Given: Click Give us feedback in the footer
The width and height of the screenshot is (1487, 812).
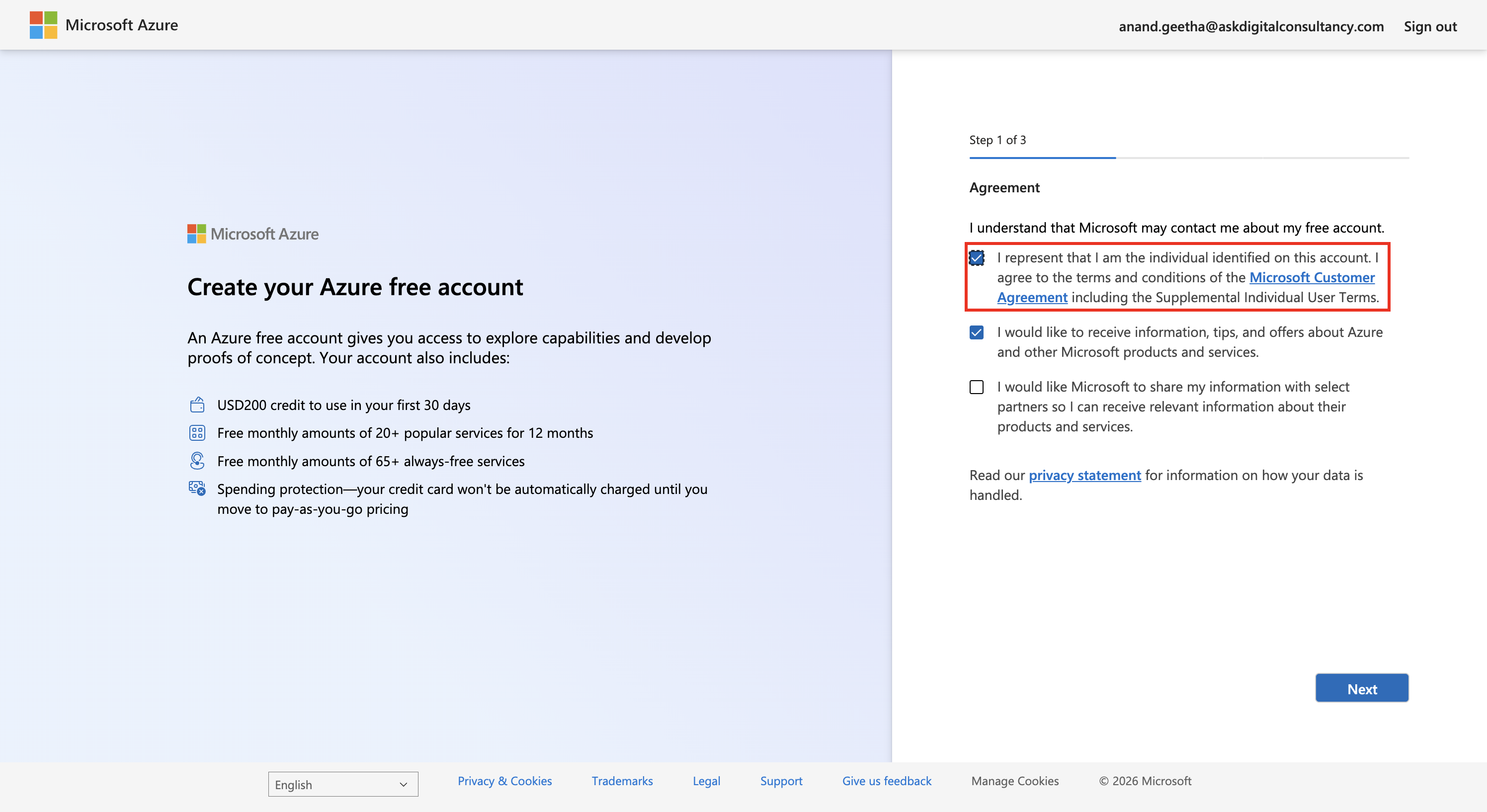Looking at the screenshot, I should [x=887, y=781].
